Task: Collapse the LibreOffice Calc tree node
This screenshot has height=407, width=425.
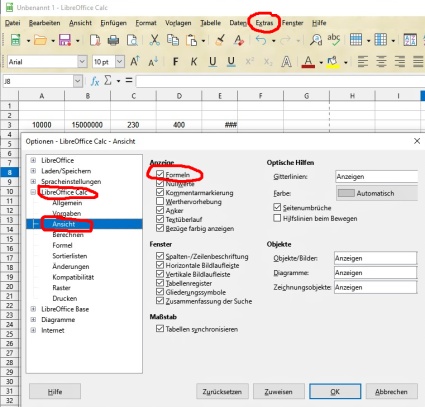Action: pyautogui.click(x=33, y=192)
